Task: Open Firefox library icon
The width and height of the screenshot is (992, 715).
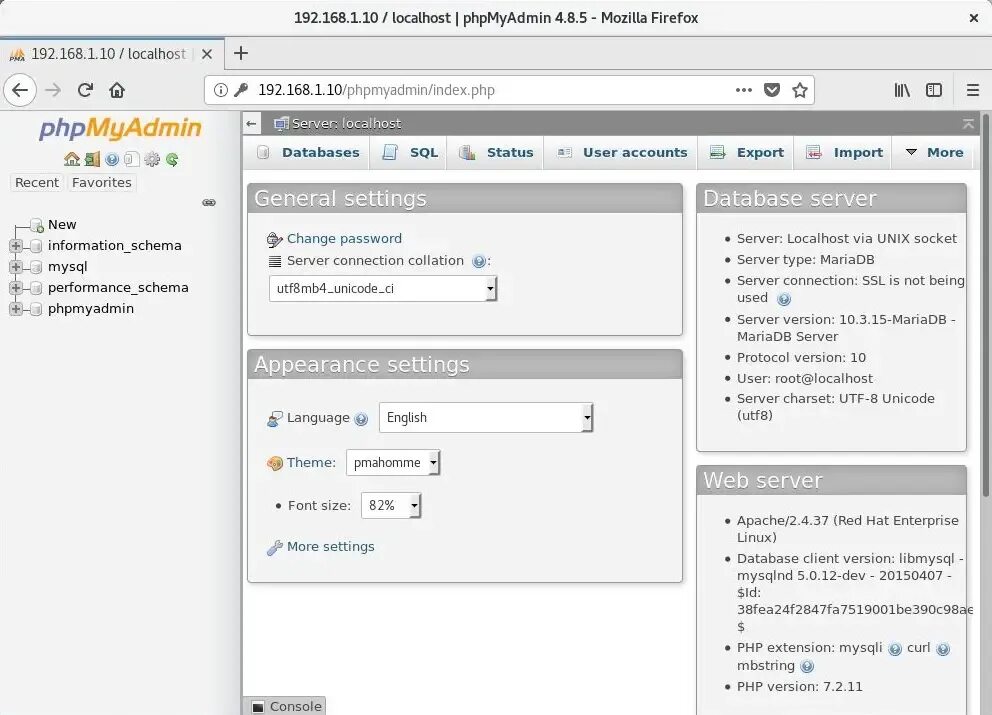Action: click(x=902, y=90)
